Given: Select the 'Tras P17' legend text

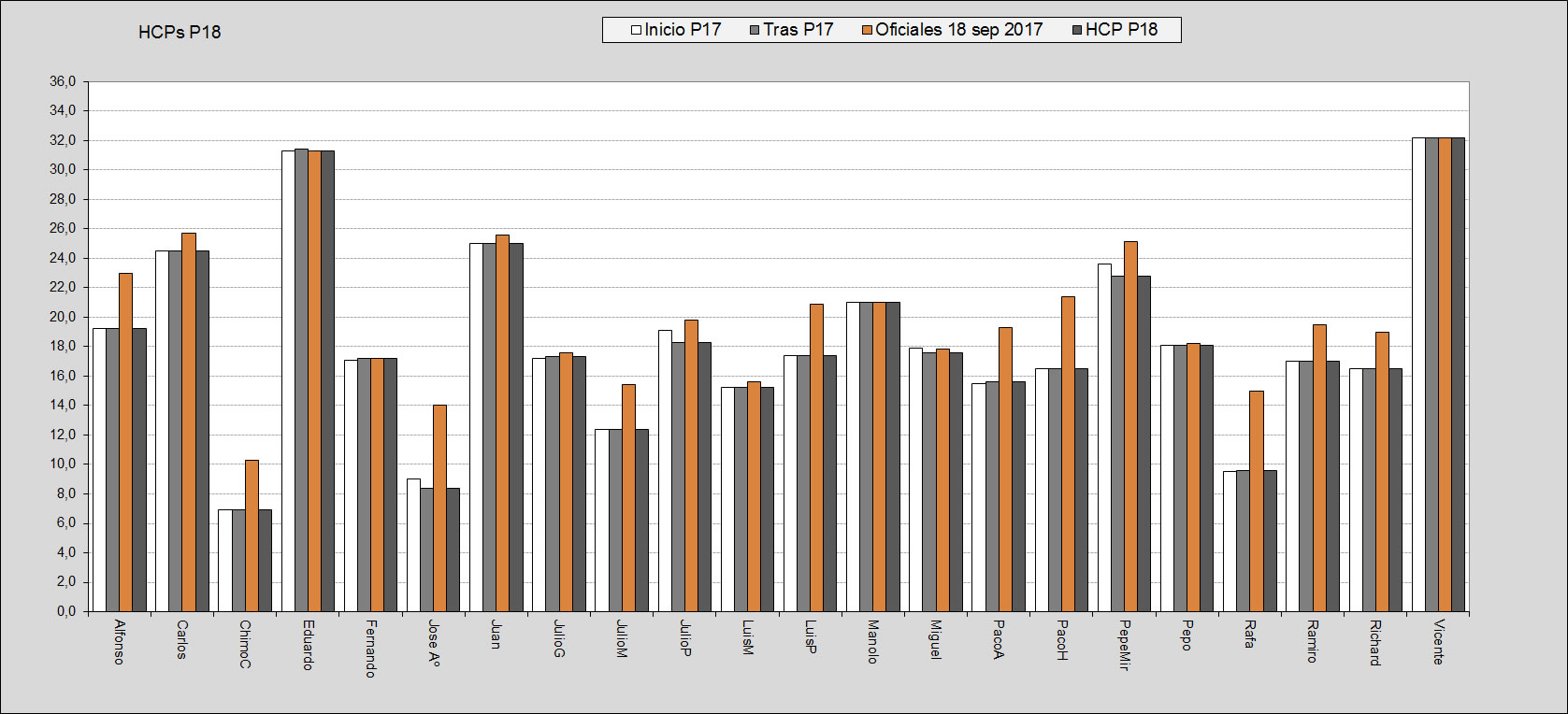Looking at the screenshot, I should coord(798,30).
